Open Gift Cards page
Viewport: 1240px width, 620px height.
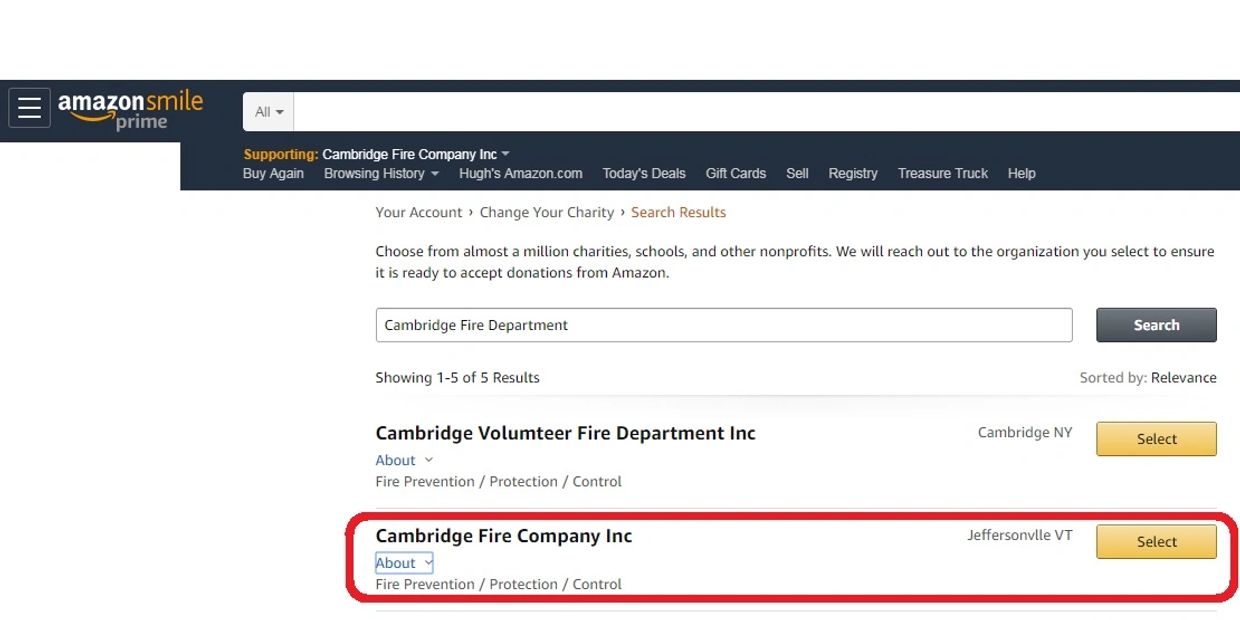pyautogui.click(x=736, y=173)
